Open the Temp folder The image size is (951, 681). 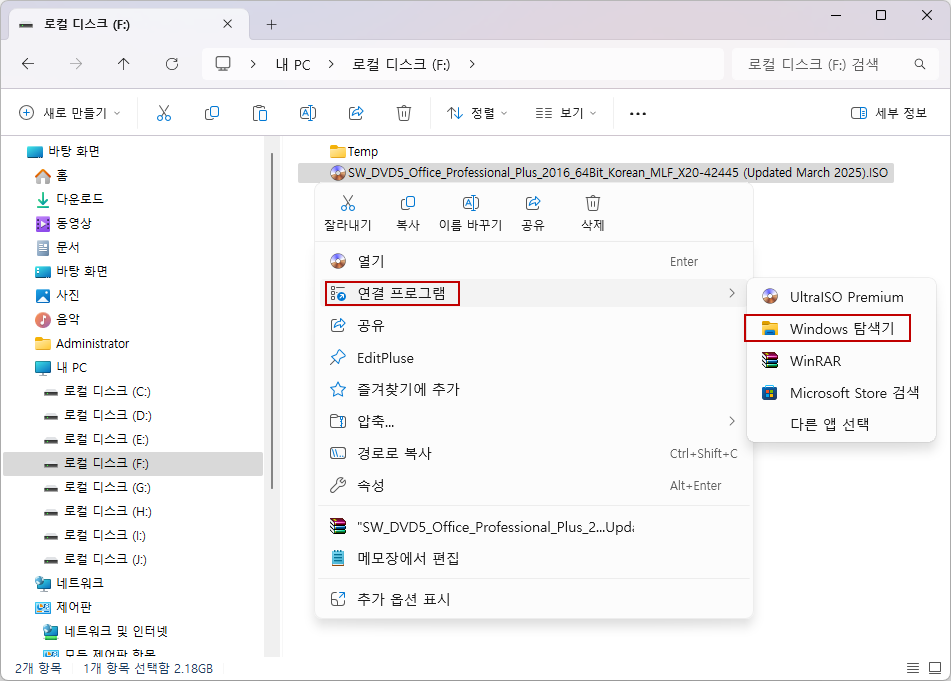pyautogui.click(x=354, y=152)
